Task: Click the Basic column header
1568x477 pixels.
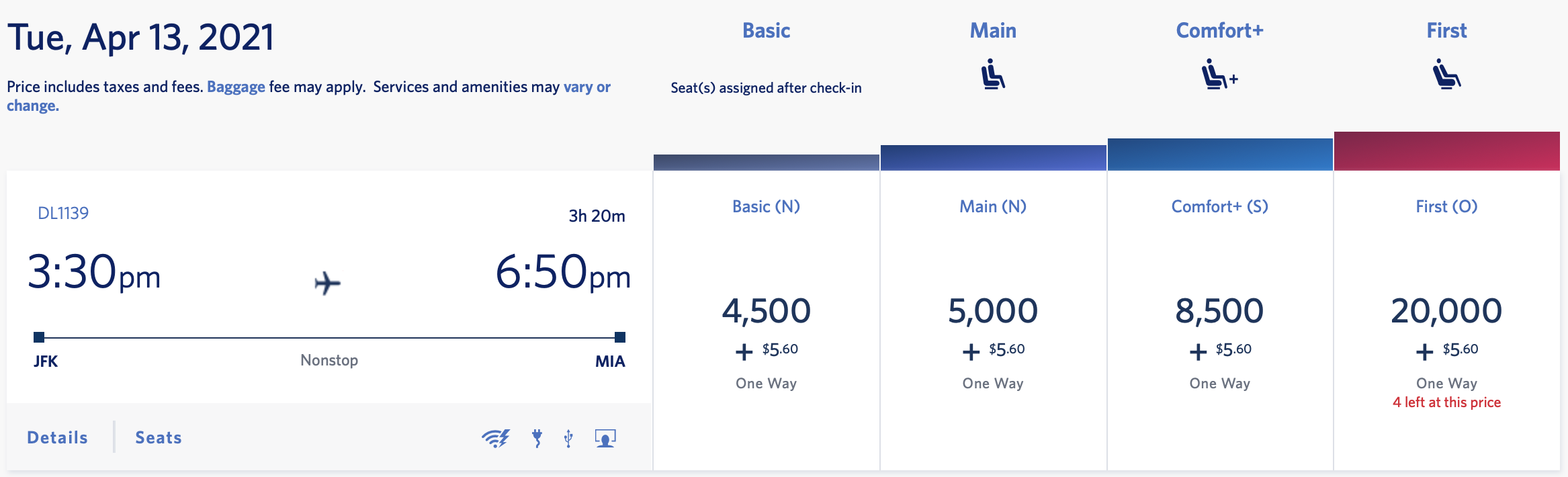Action: [766, 30]
